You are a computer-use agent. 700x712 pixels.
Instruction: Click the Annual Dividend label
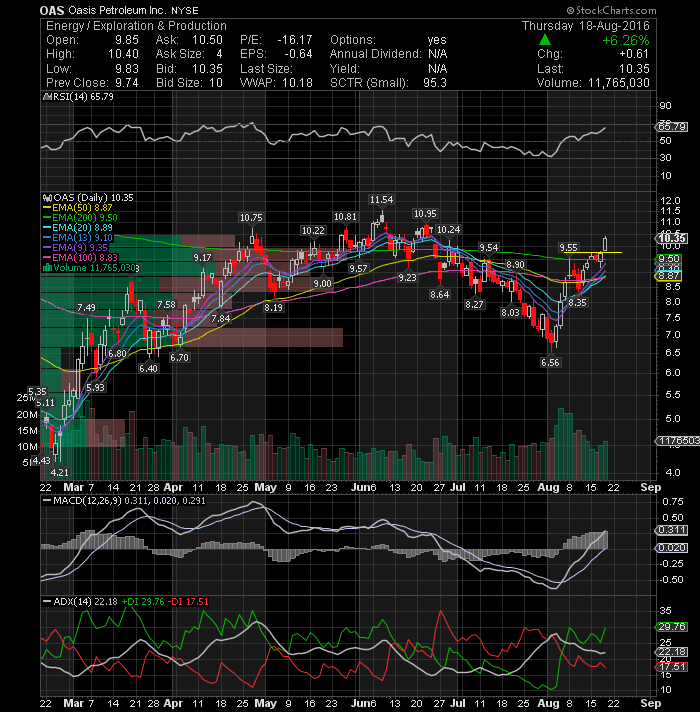pyautogui.click(x=375, y=54)
